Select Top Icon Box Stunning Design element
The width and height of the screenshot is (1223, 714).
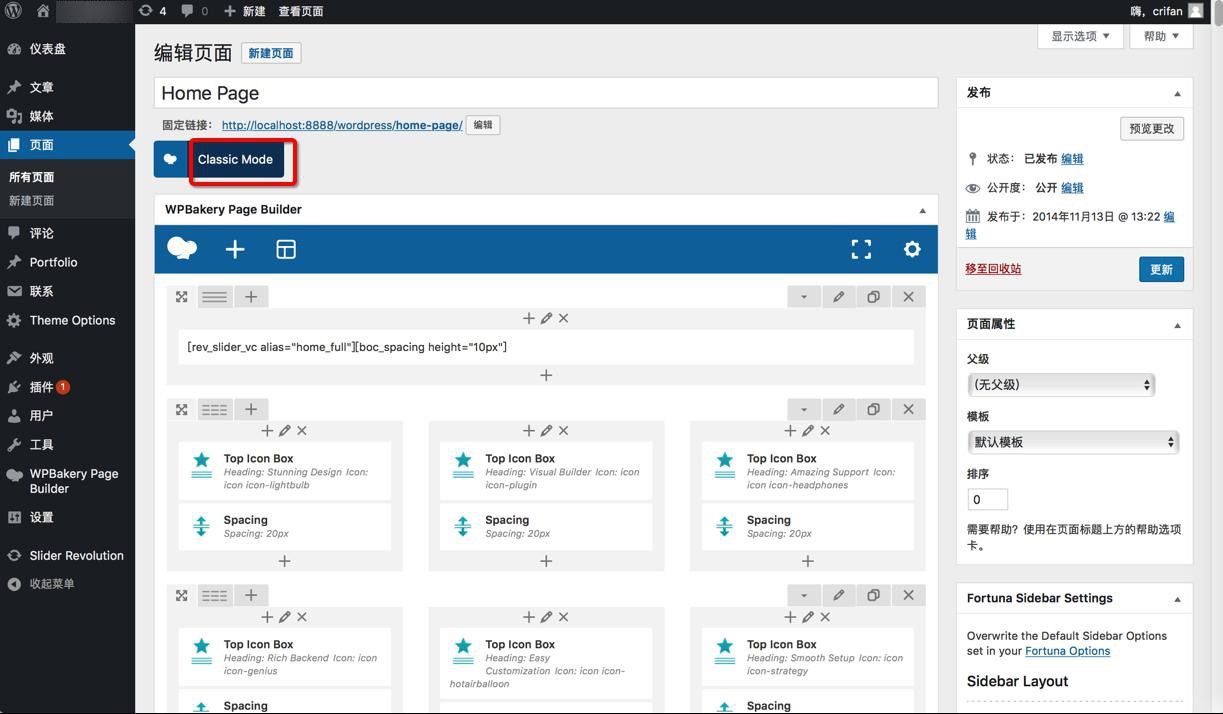pyautogui.click(x=285, y=471)
